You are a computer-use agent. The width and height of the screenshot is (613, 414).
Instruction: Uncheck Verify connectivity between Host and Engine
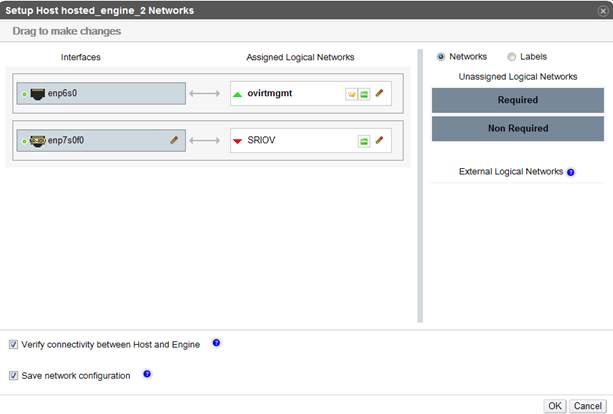point(13,344)
